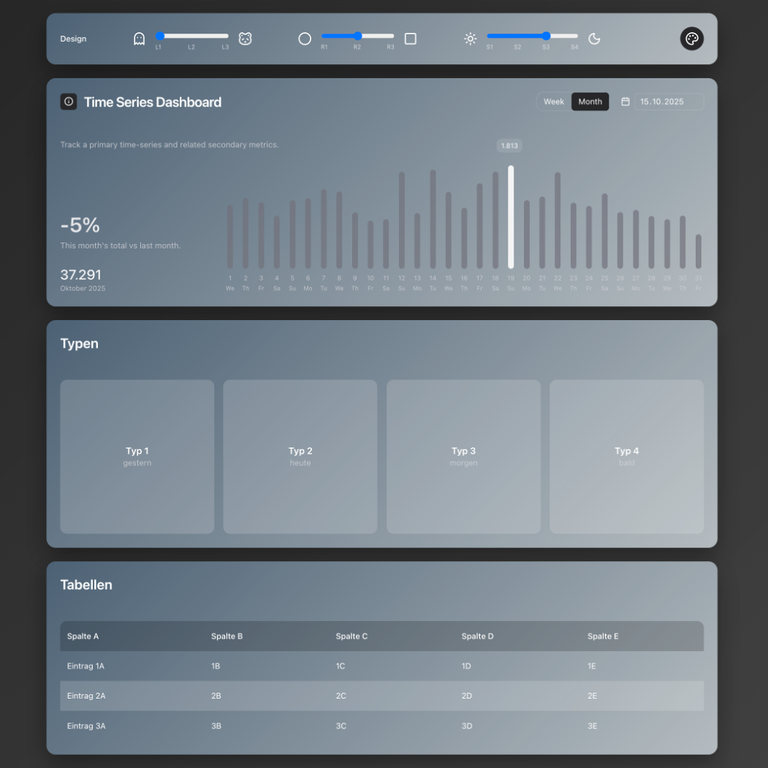Click the bear face icon after L3

(x=245, y=39)
